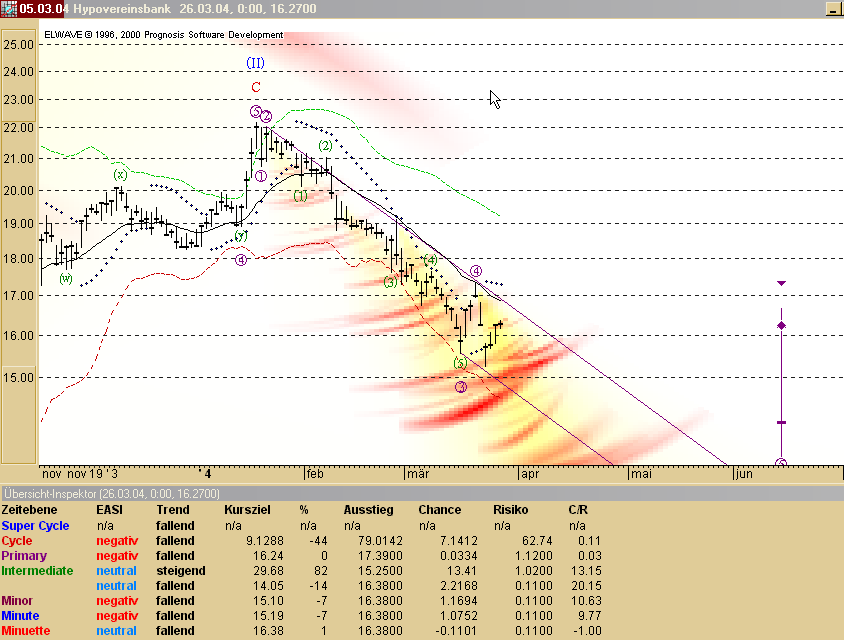Click purple diamond target marker near 16.25
Image resolution: width=844 pixels, height=640 pixels.
click(782, 326)
